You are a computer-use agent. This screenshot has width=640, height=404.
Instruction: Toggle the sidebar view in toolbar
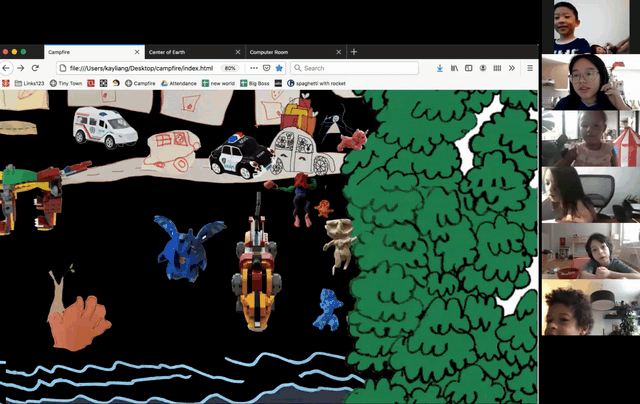click(x=469, y=68)
